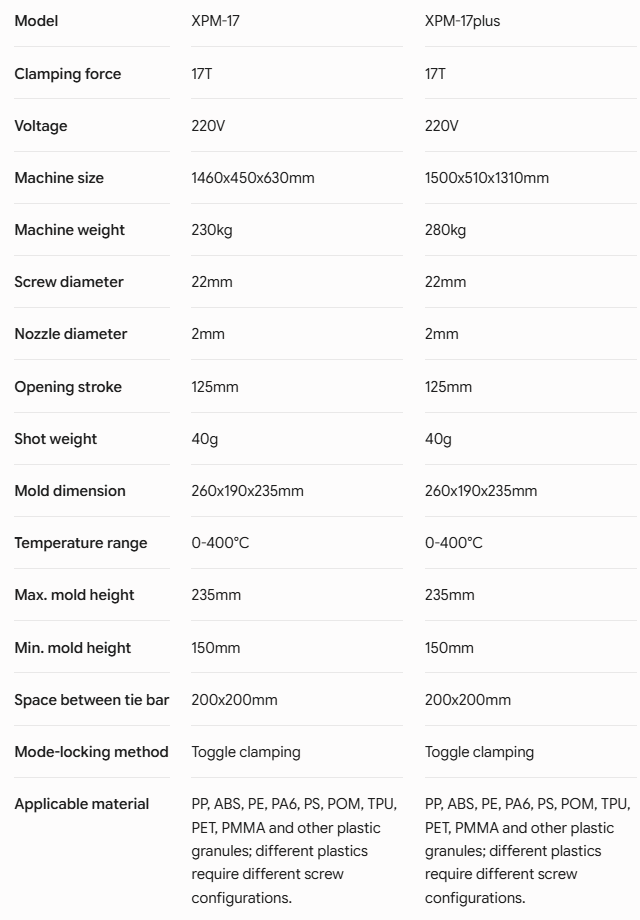This screenshot has height=920, width=640.
Task: Click the XPM-17plus model header
Action: coord(462,21)
